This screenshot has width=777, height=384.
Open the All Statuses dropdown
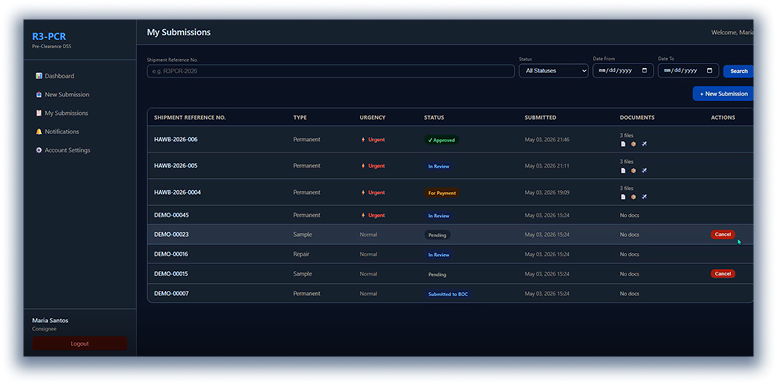coord(554,71)
